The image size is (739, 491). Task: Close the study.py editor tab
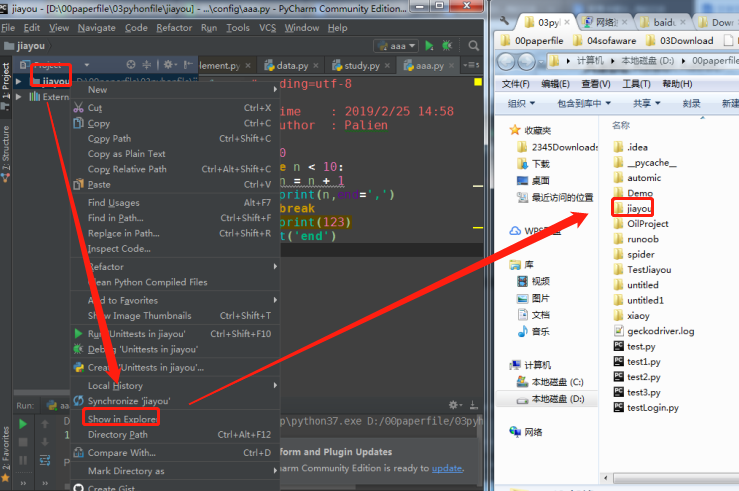click(387, 65)
